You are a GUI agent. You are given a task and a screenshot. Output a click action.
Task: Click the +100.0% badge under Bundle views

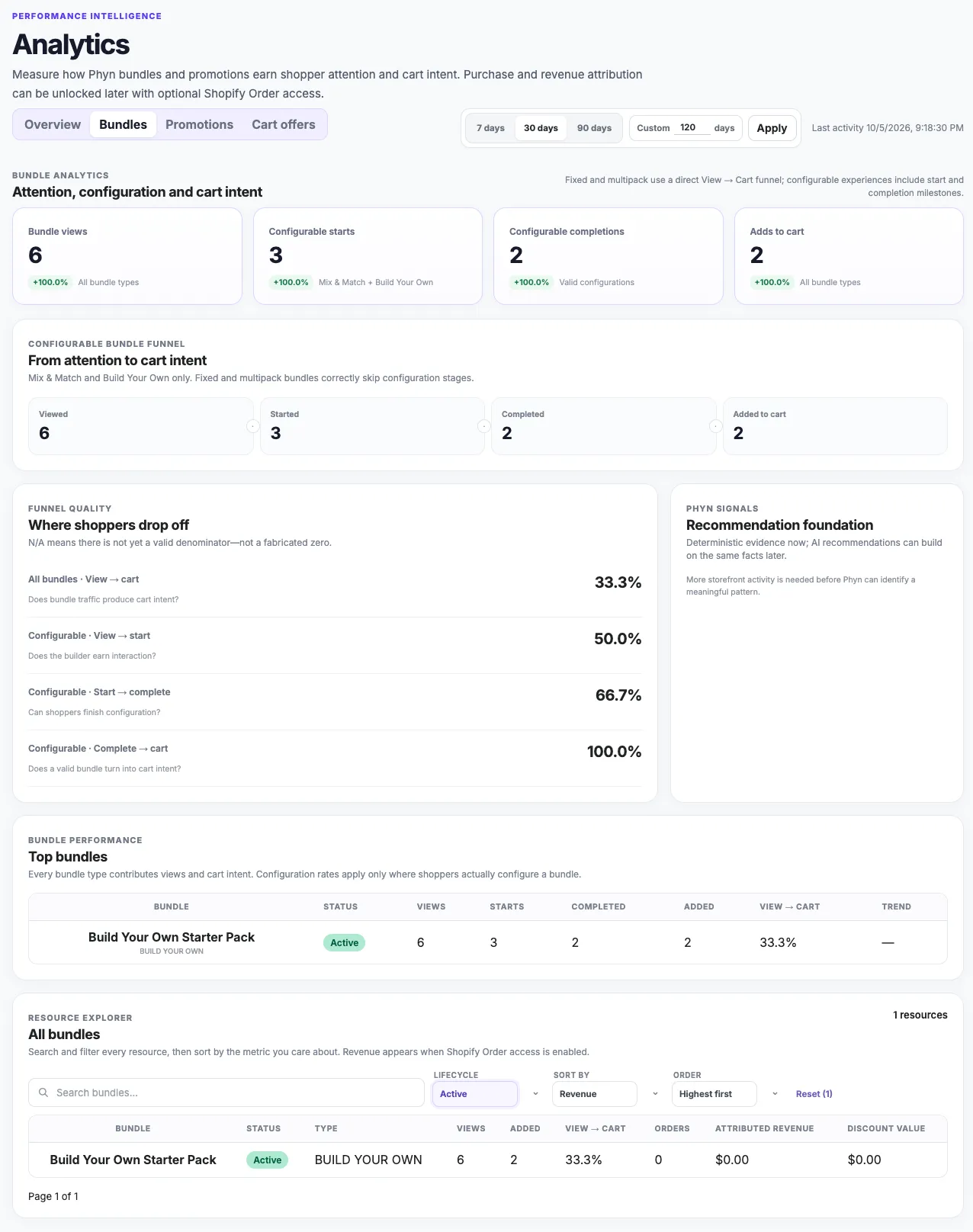pos(50,282)
